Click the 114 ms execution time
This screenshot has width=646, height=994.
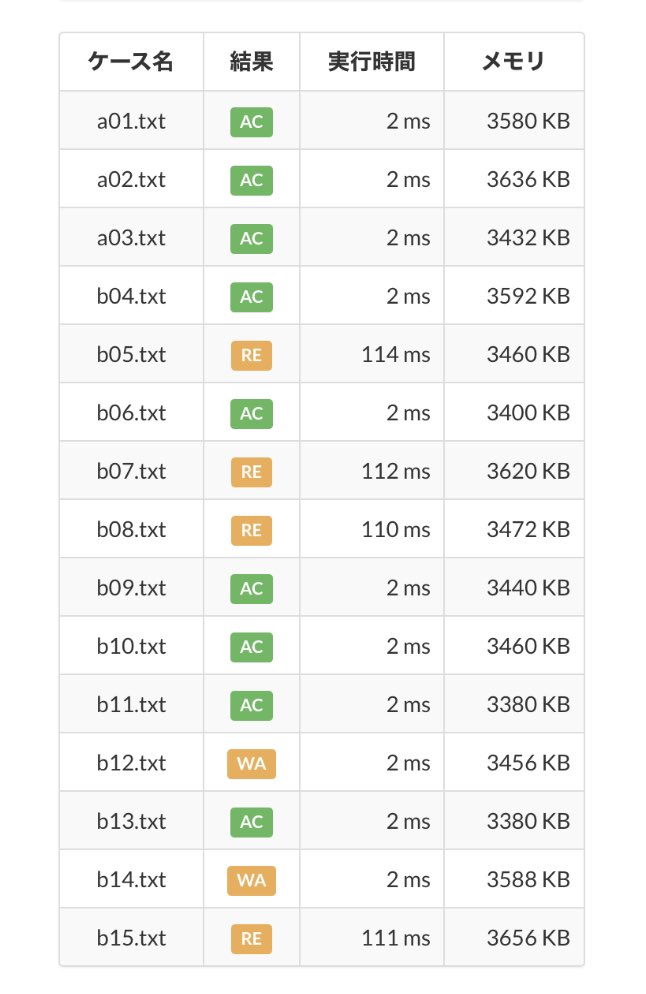pyautogui.click(x=396, y=354)
